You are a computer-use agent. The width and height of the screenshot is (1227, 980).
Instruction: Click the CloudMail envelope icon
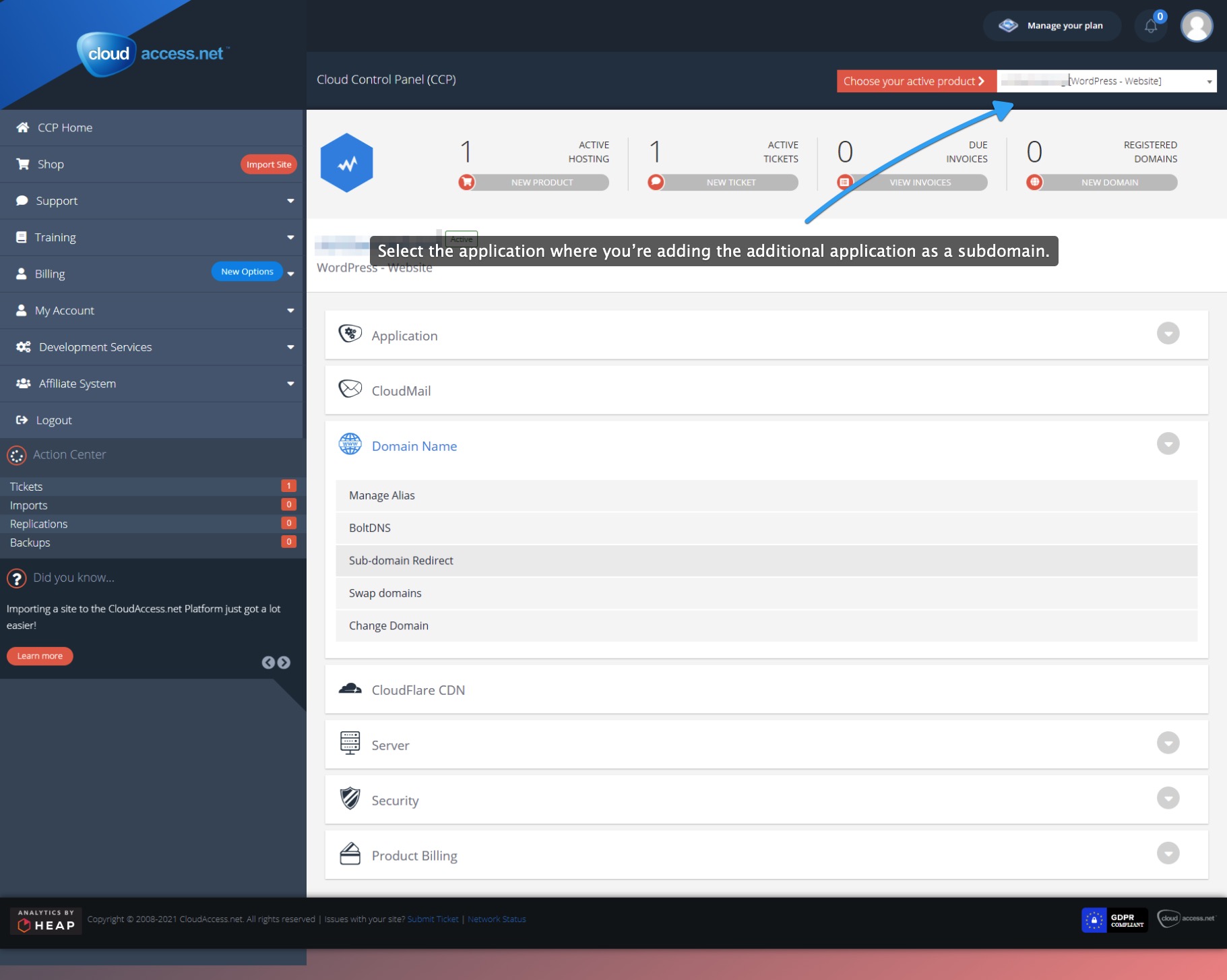(x=350, y=389)
